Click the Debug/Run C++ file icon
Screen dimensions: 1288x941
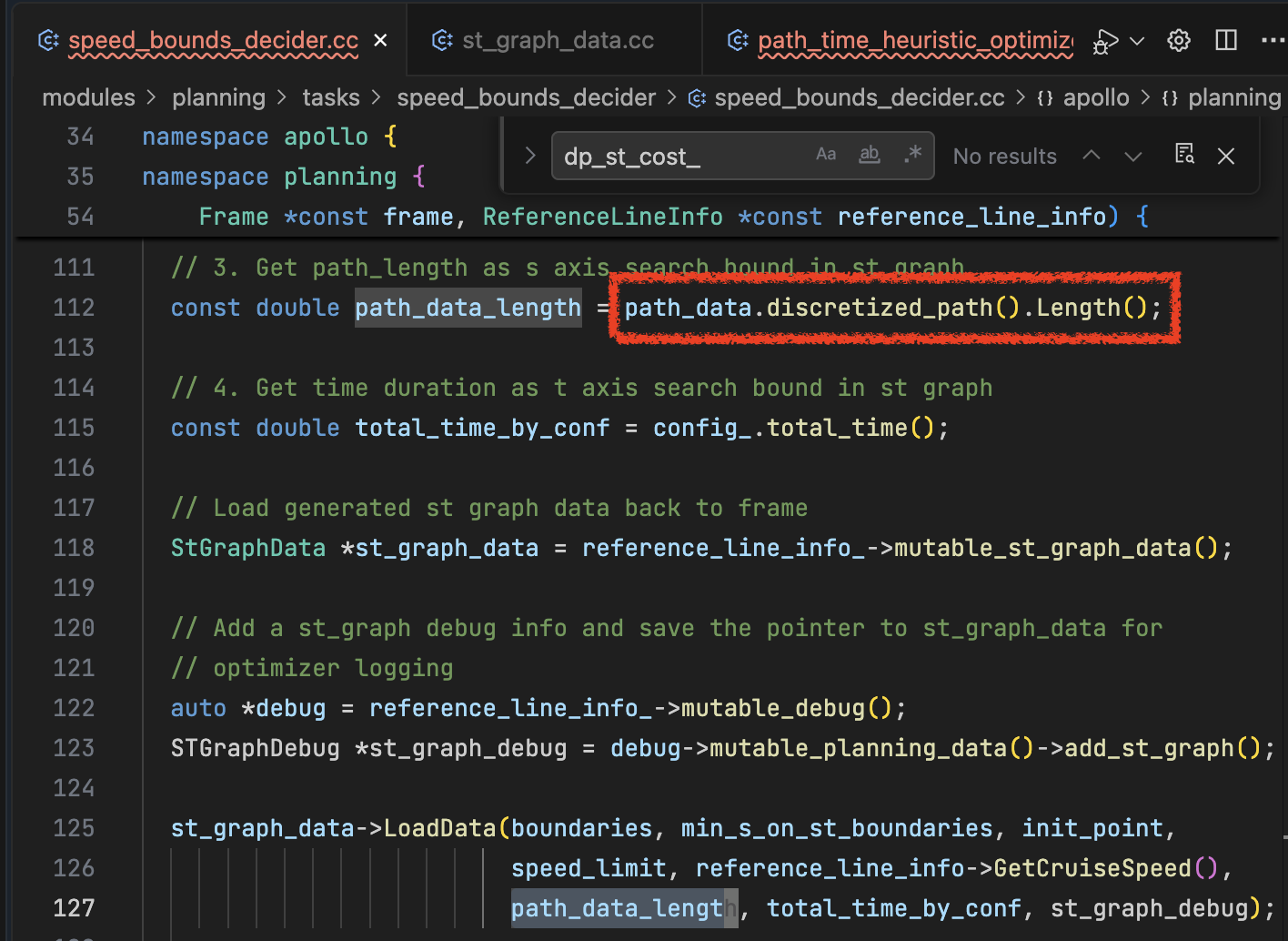(1105, 41)
